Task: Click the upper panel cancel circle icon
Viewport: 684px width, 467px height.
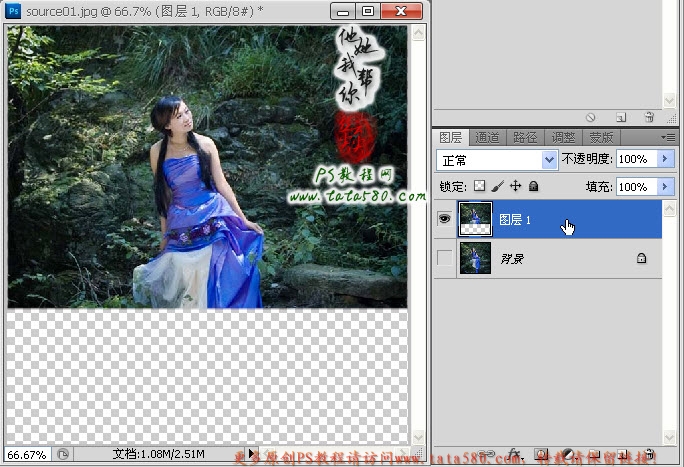Action: click(591, 117)
